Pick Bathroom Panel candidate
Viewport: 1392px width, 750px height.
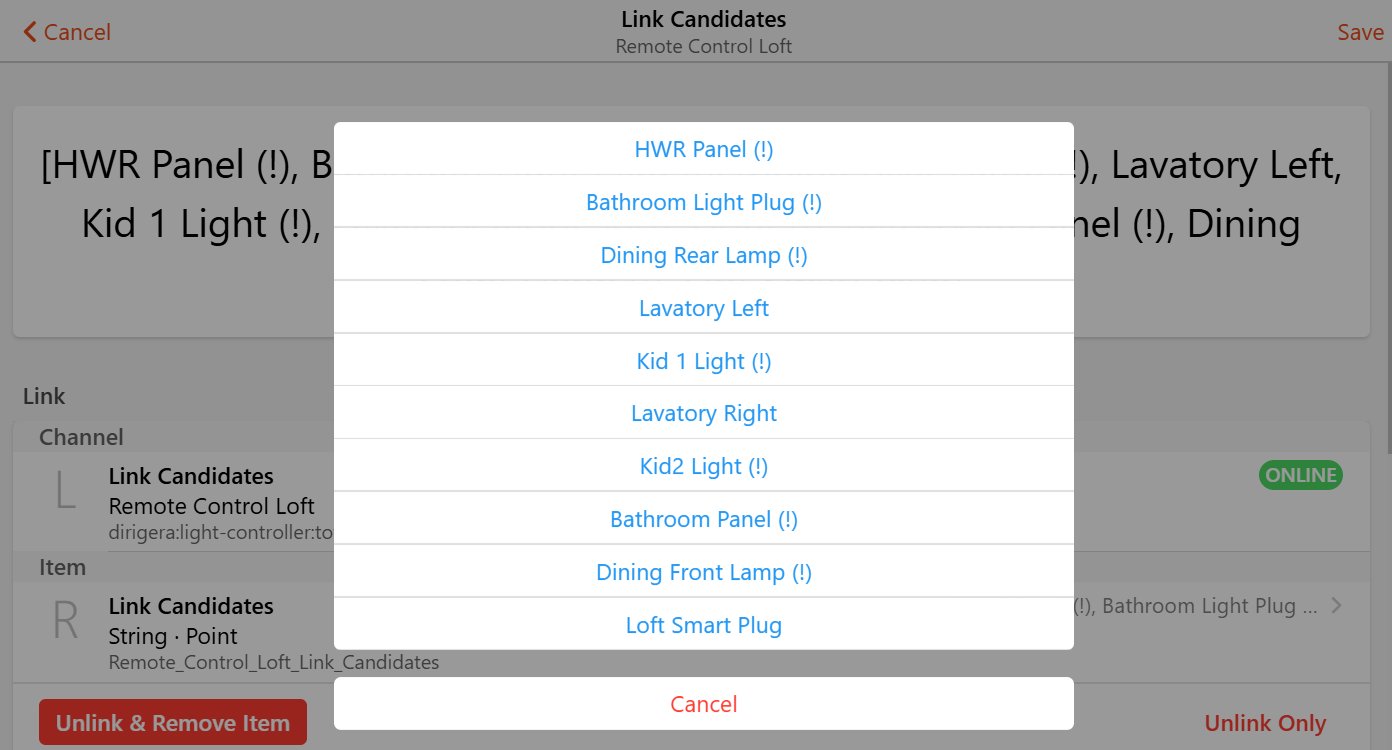703,518
